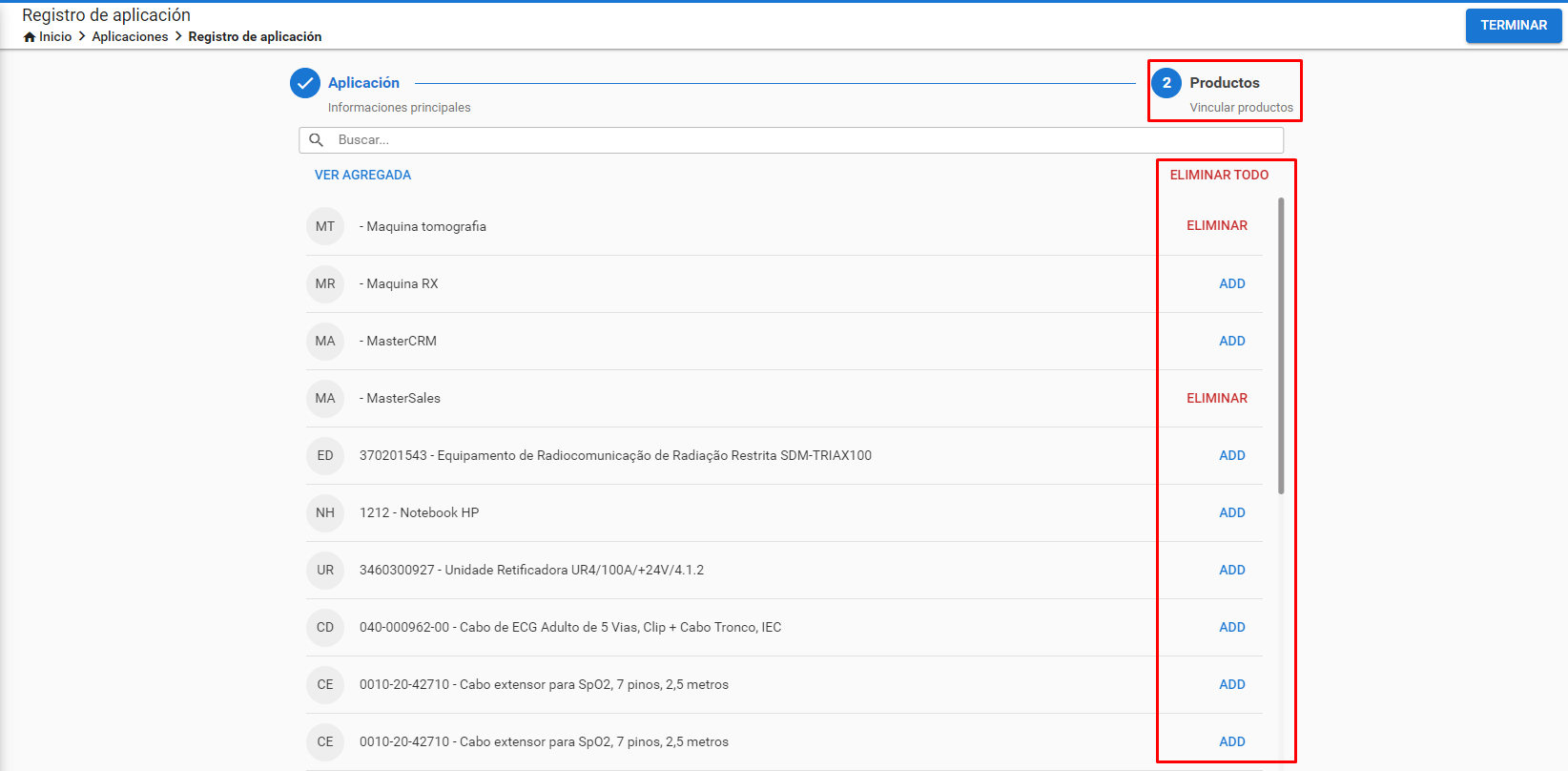Image resolution: width=1568 pixels, height=771 pixels.
Task: Click 'Registro de aplicación' breadcrumb text
Action: point(255,37)
